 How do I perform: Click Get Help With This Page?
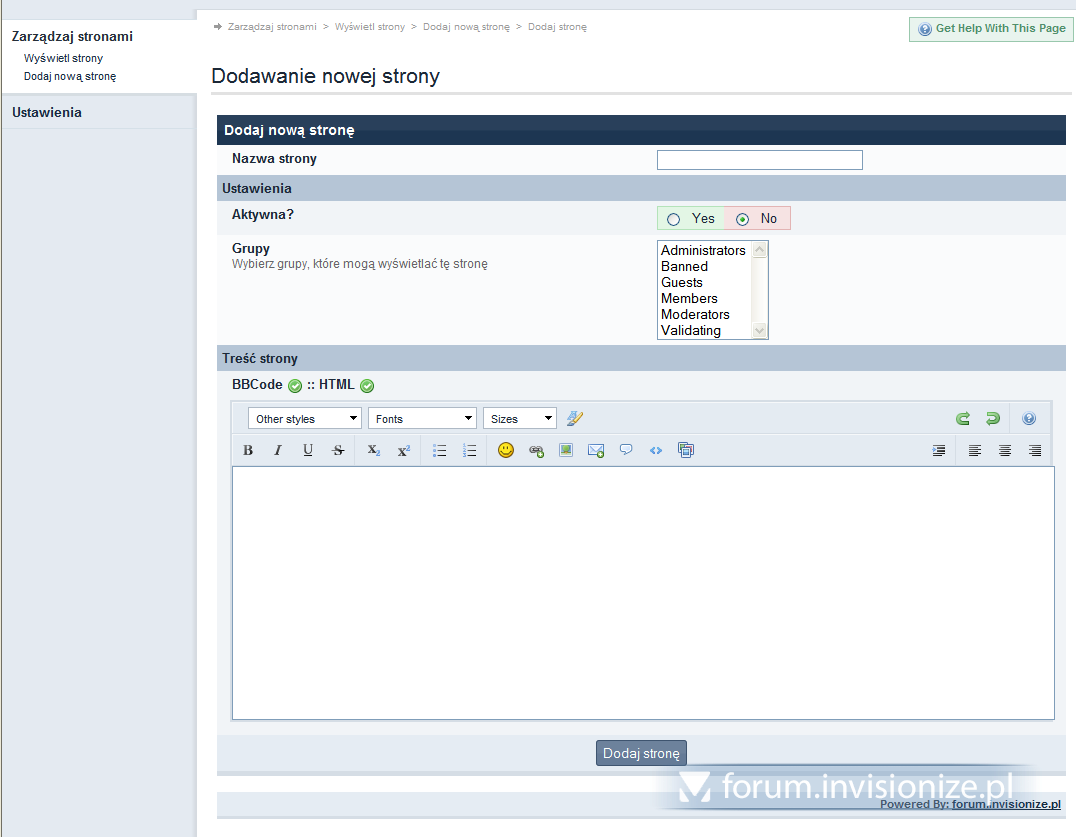(991, 29)
